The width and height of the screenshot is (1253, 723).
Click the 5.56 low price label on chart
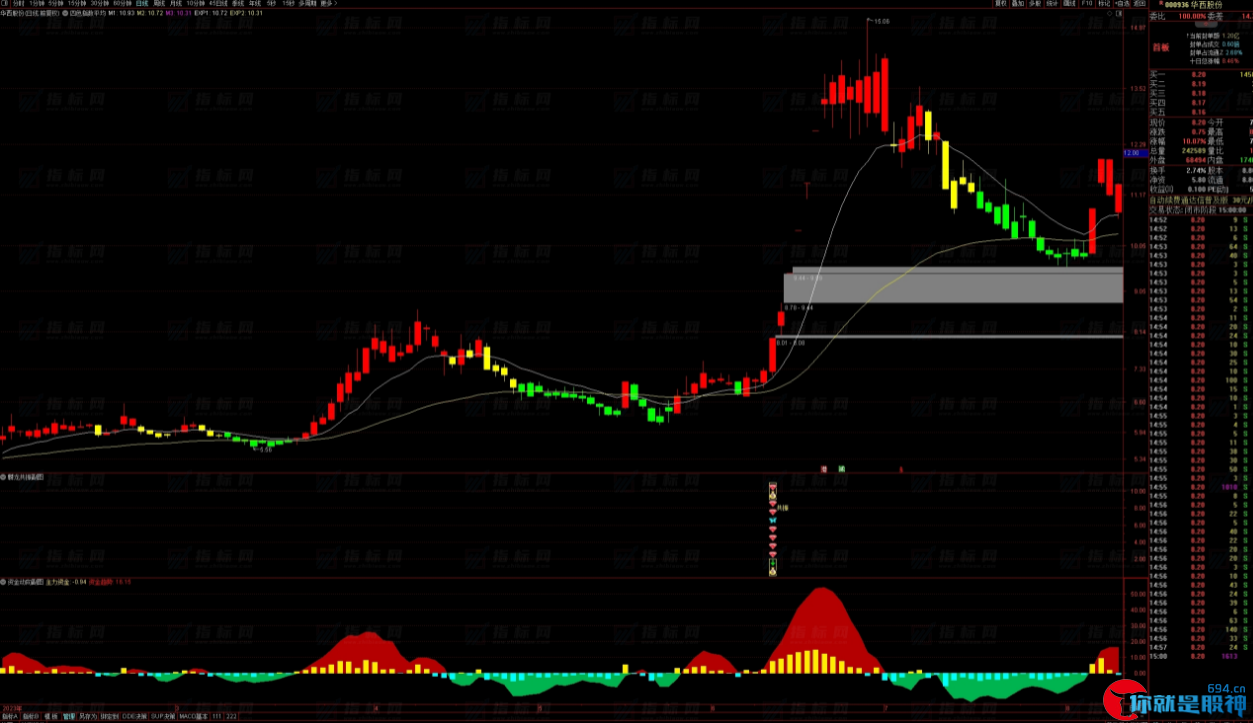(265, 450)
